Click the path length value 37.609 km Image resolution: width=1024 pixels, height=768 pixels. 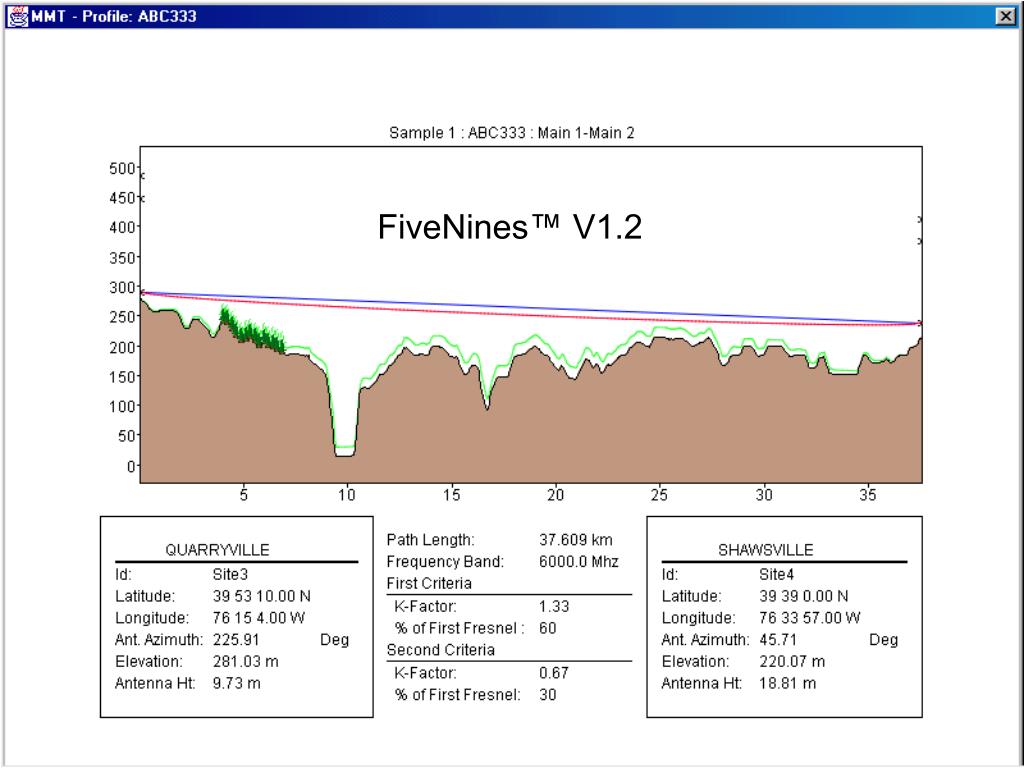pyautogui.click(x=576, y=540)
